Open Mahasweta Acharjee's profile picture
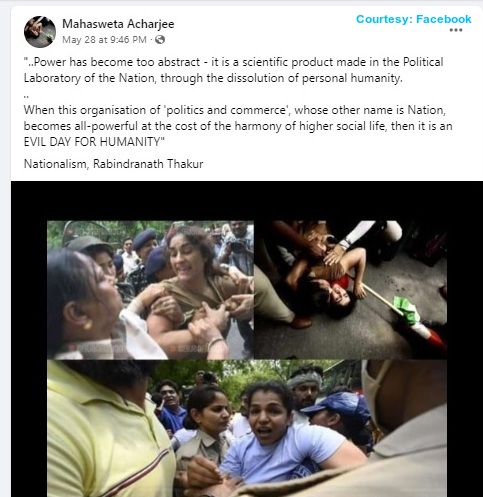Screen dimensions: 483x497 [40, 32]
